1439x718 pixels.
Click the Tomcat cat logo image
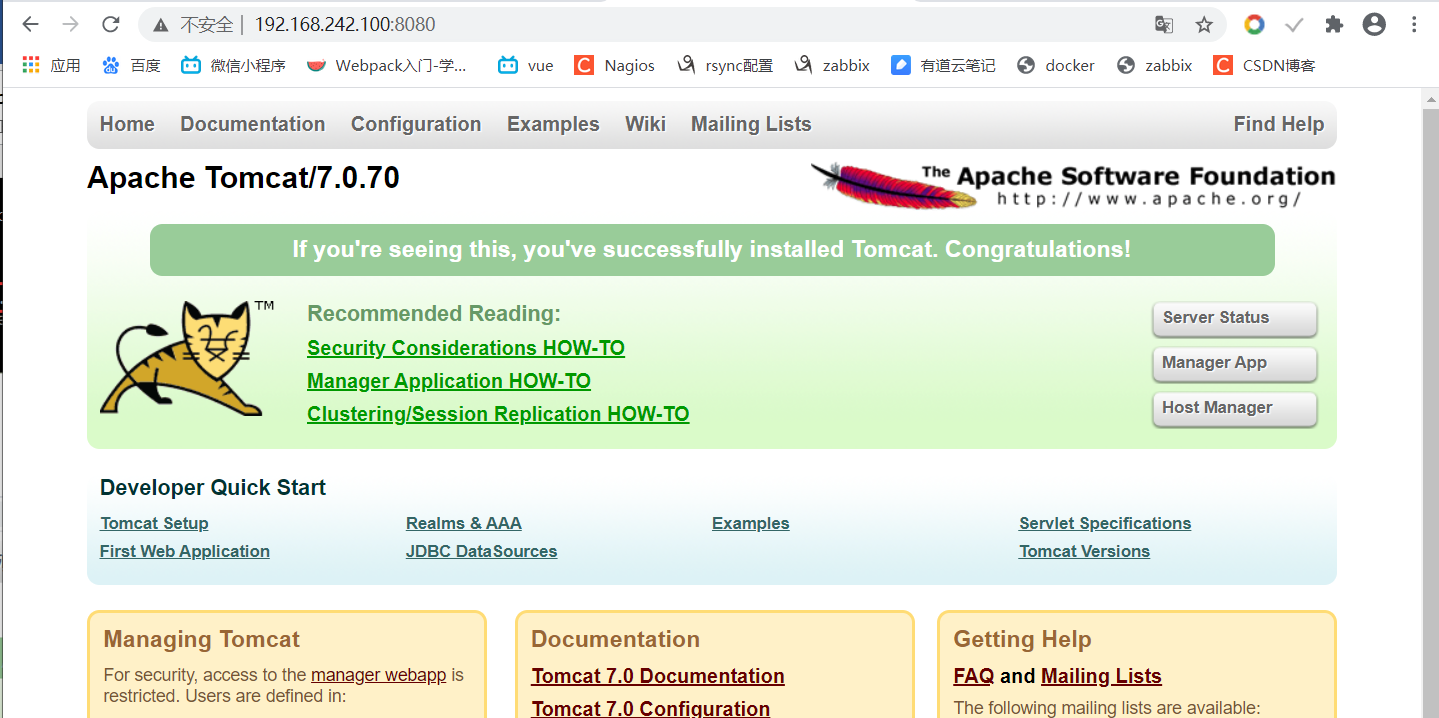click(187, 358)
